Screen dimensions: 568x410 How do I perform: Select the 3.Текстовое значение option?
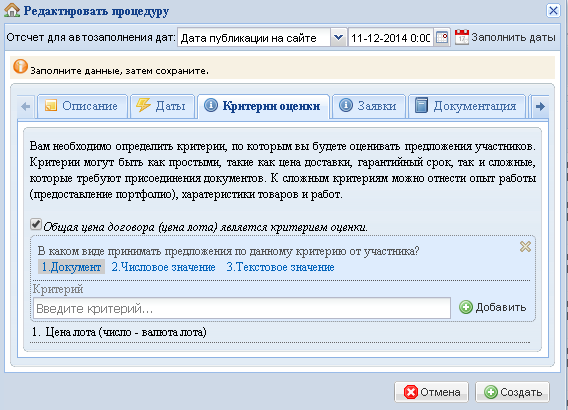[280, 267]
